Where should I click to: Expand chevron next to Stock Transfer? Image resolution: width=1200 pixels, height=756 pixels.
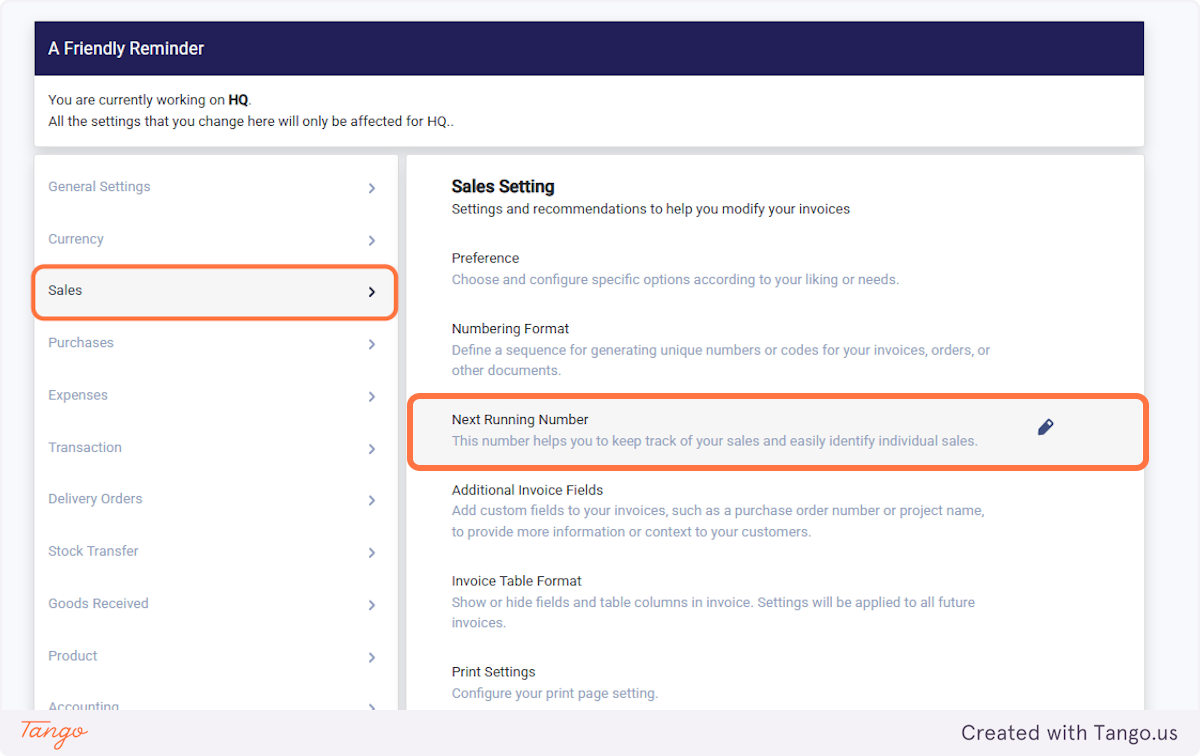tap(371, 552)
